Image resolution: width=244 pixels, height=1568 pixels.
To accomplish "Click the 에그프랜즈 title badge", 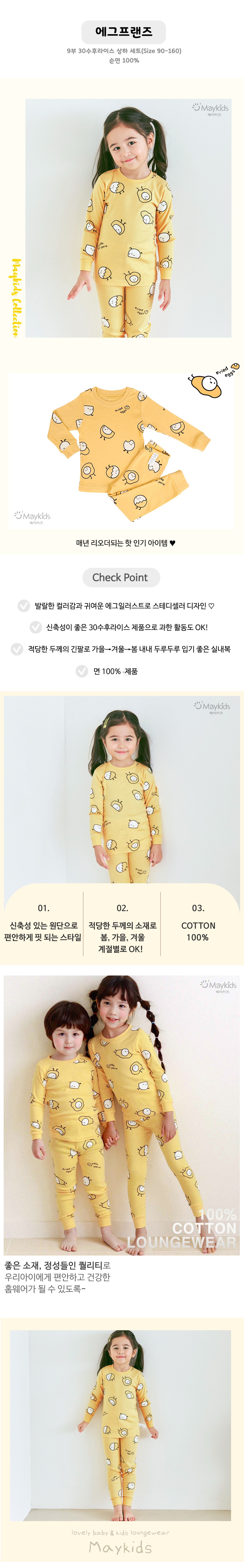I will click(x=123, y=32).
